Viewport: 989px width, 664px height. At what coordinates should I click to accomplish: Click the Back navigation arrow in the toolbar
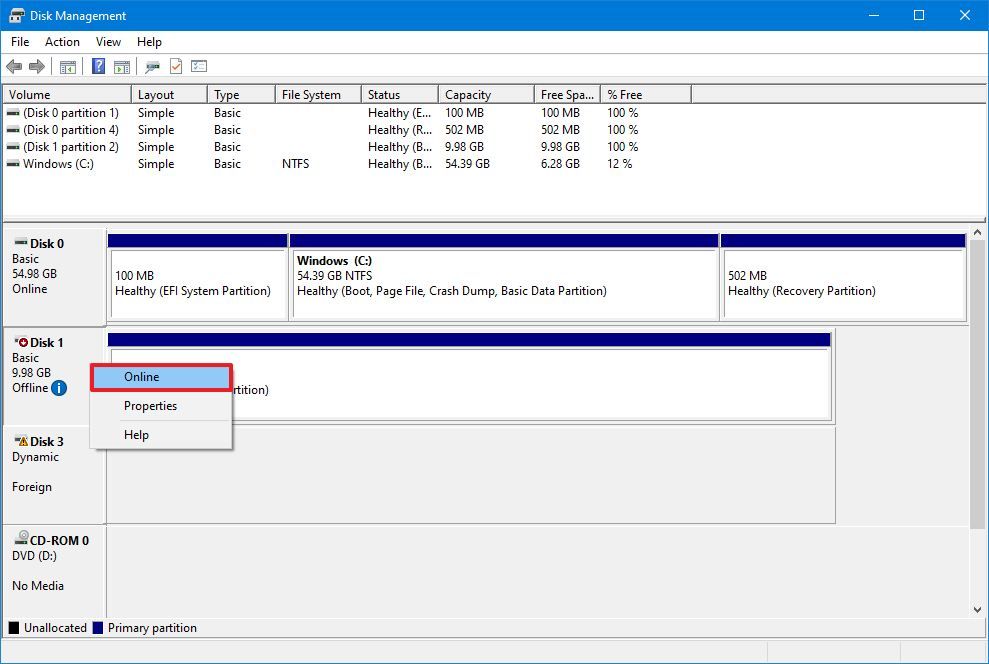[x=15, y=67]
